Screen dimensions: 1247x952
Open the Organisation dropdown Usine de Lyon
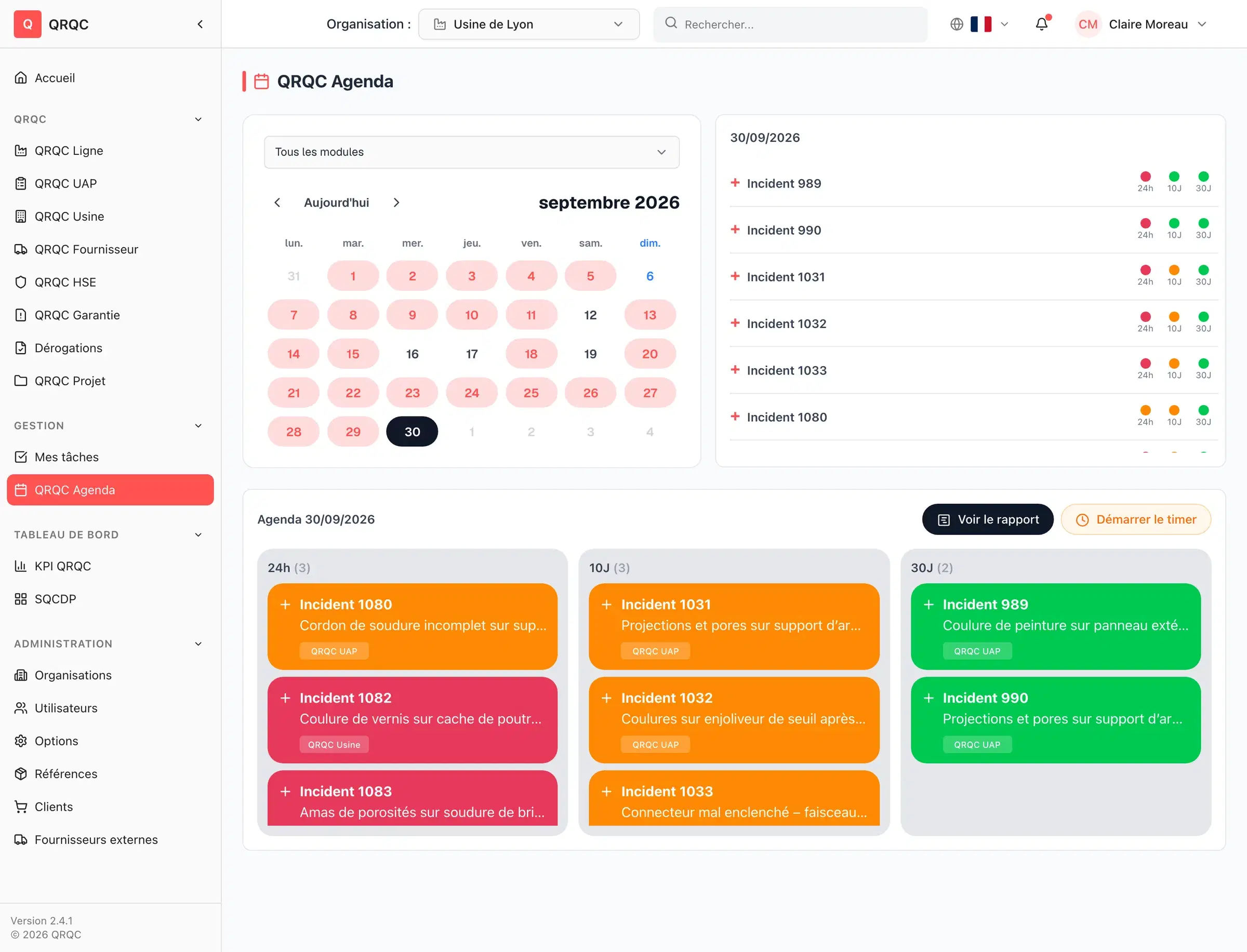(x=529, y=24)
